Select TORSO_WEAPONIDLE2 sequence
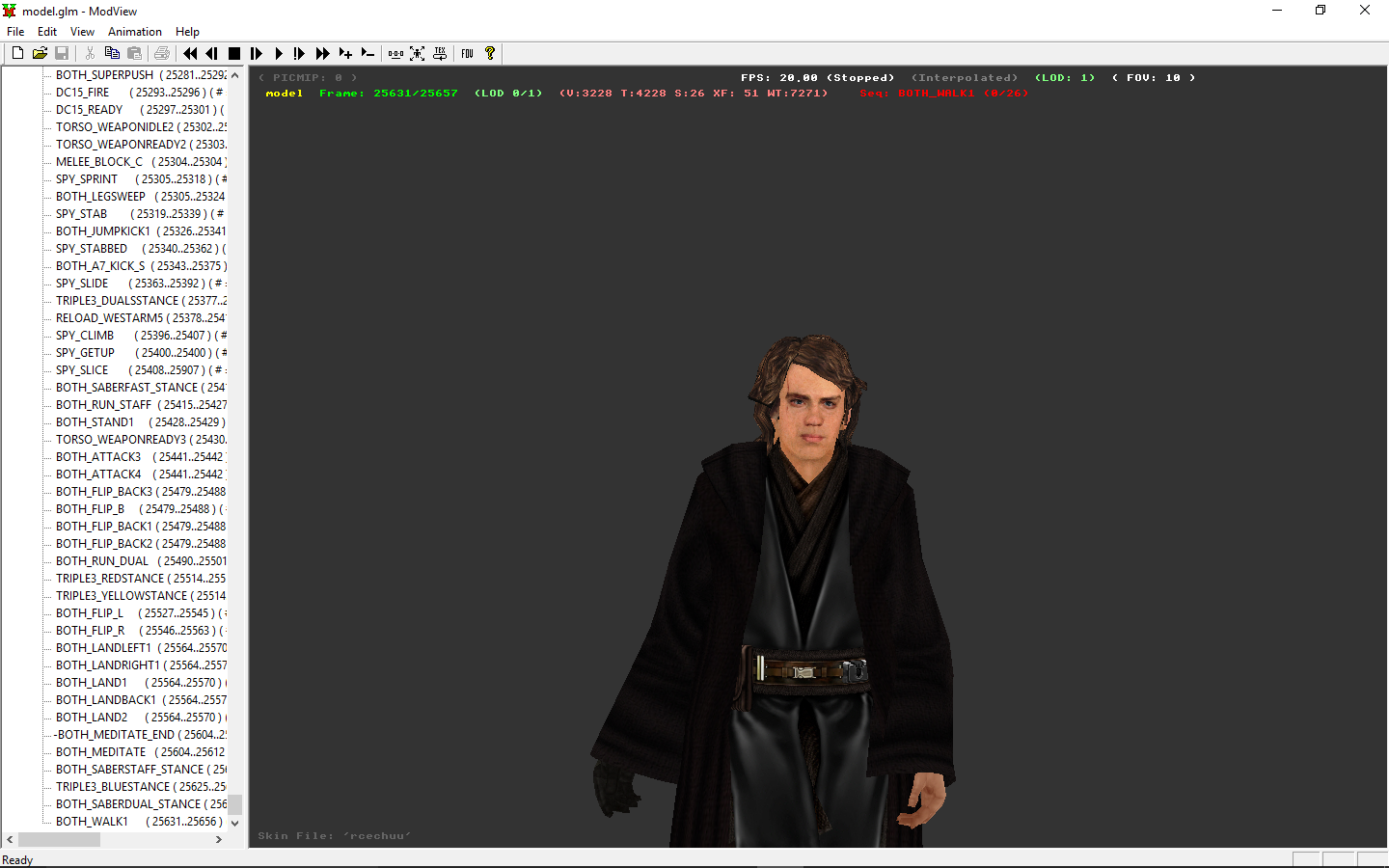 click(141, 127)
